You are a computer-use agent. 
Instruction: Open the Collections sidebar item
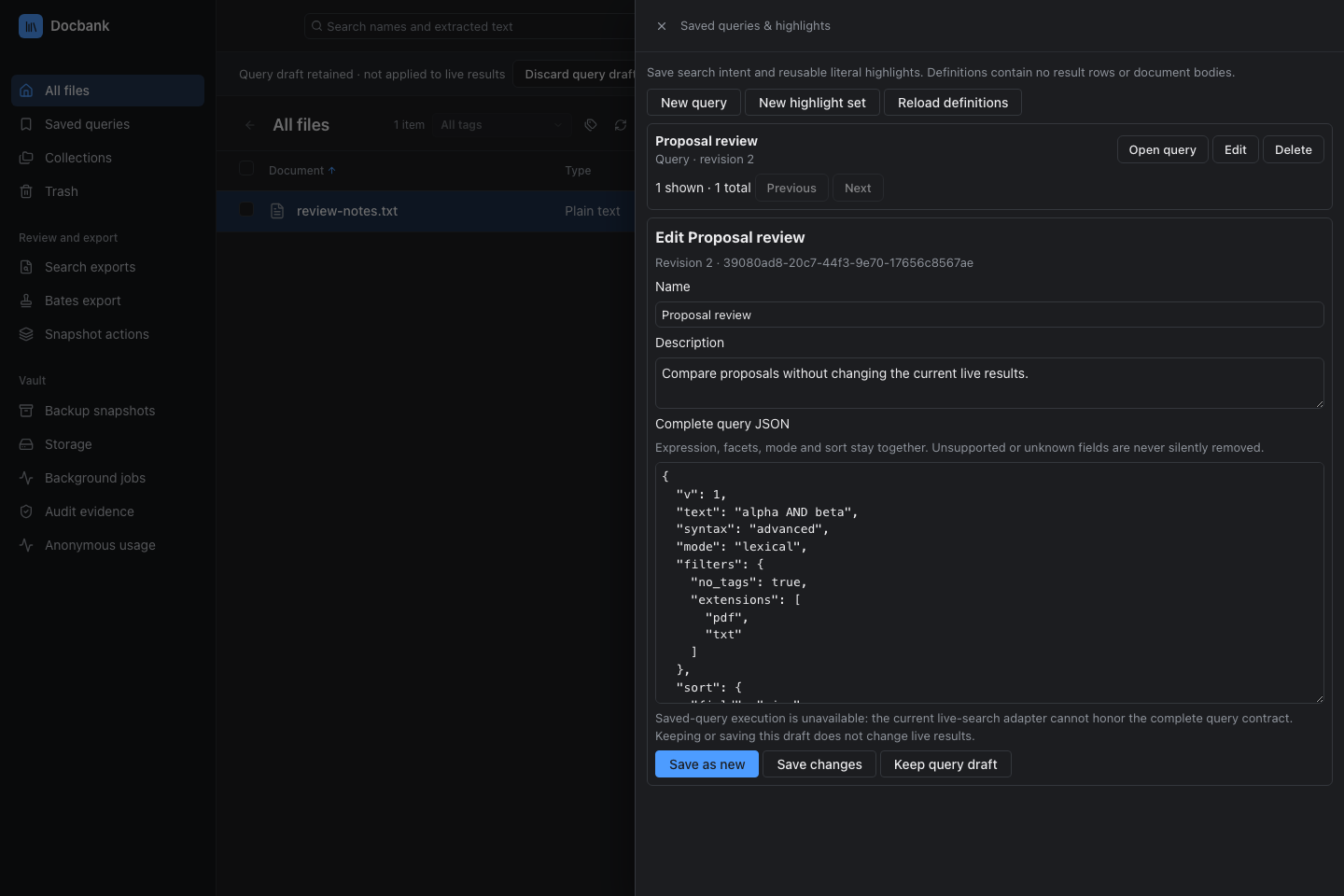[x=108, y=158]
